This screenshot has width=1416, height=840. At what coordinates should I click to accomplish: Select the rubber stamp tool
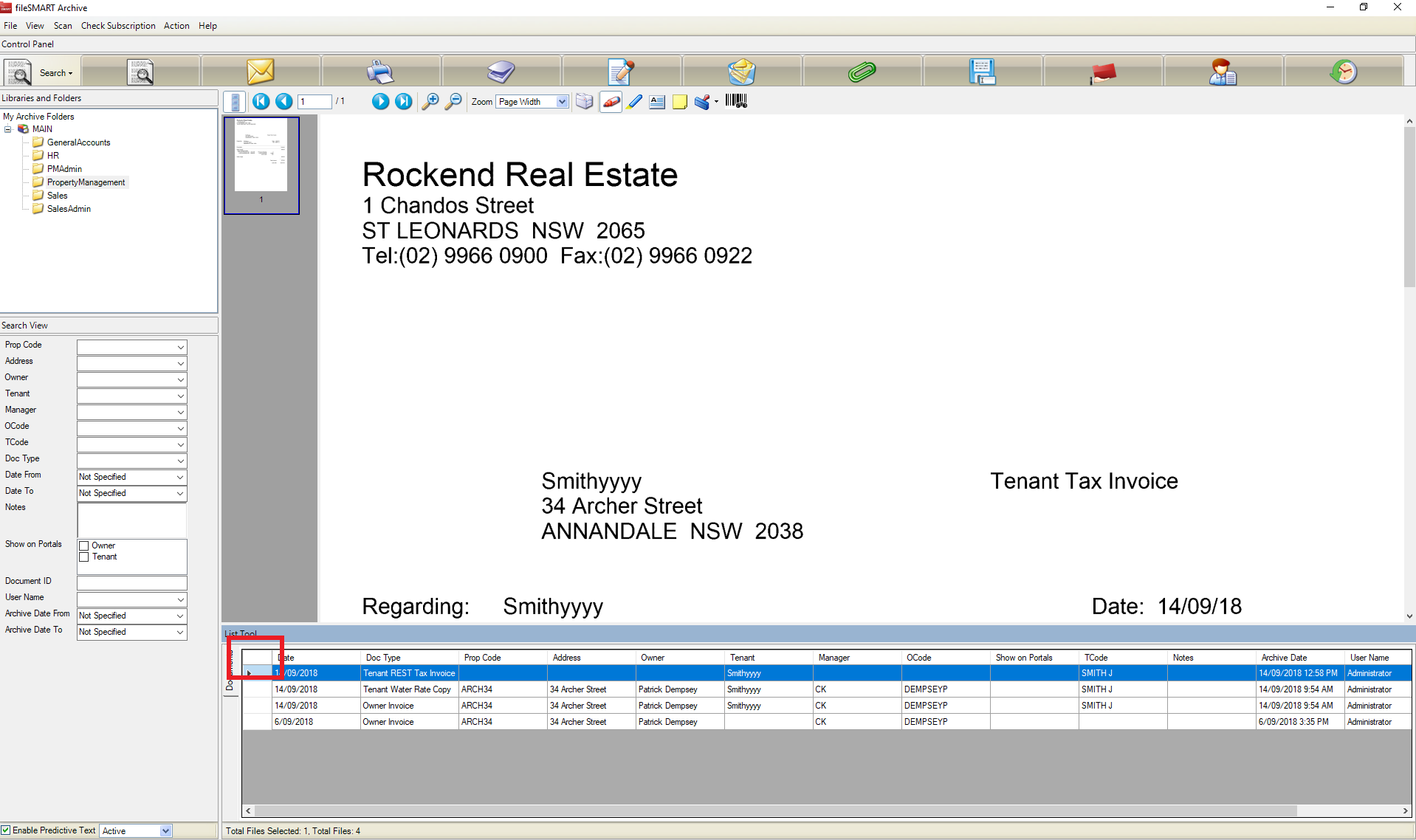tap(702, 102)
